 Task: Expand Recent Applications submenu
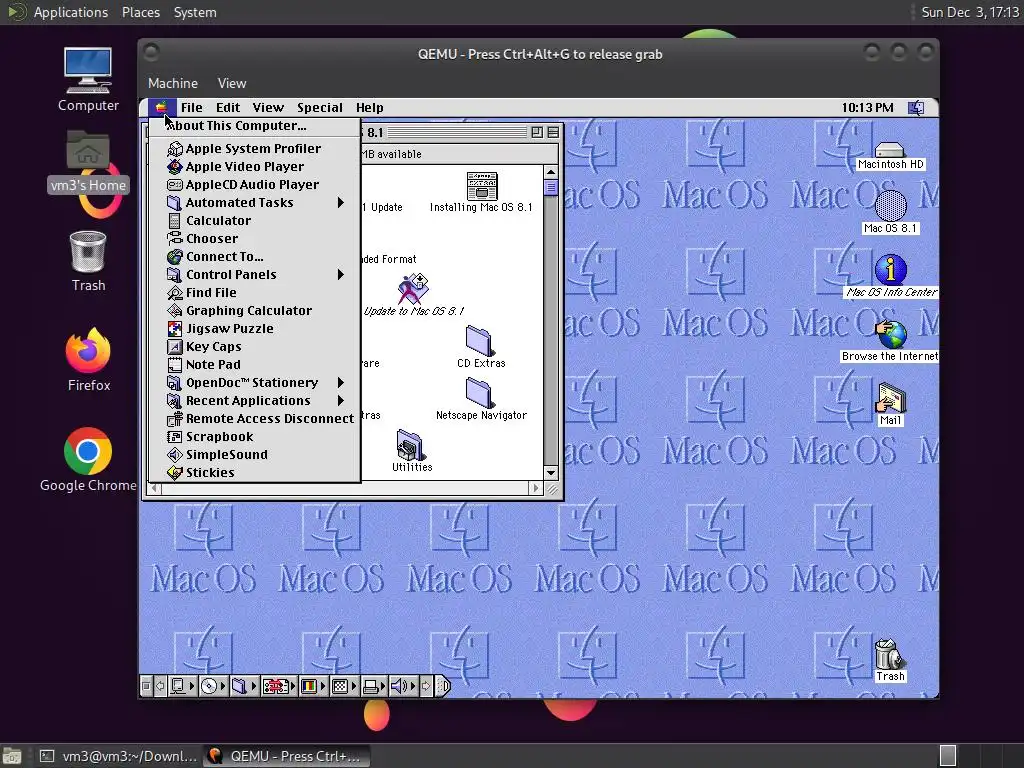[255, 400]
